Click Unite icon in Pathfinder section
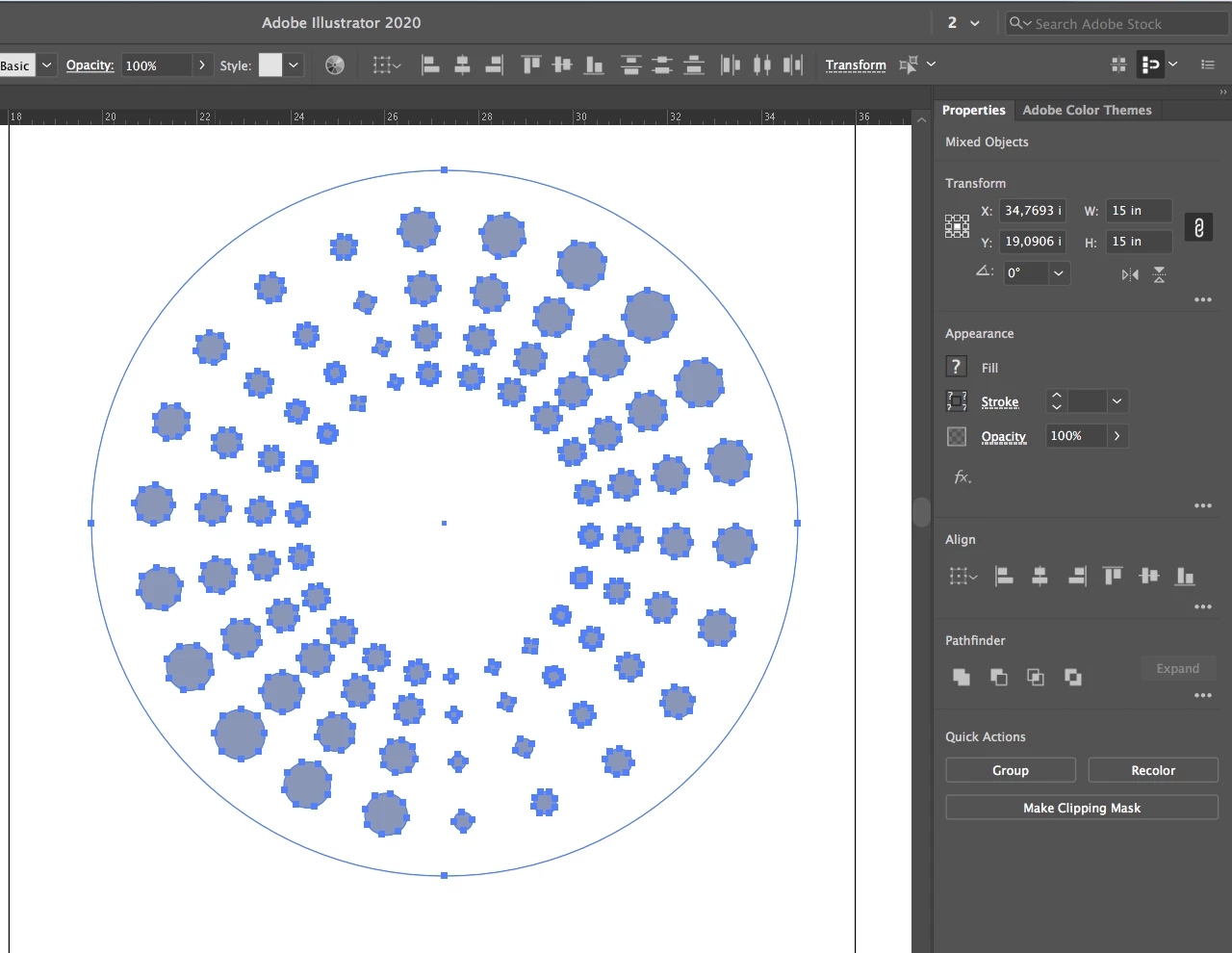This screenshot has width=1232, height=953. [962, 677]
